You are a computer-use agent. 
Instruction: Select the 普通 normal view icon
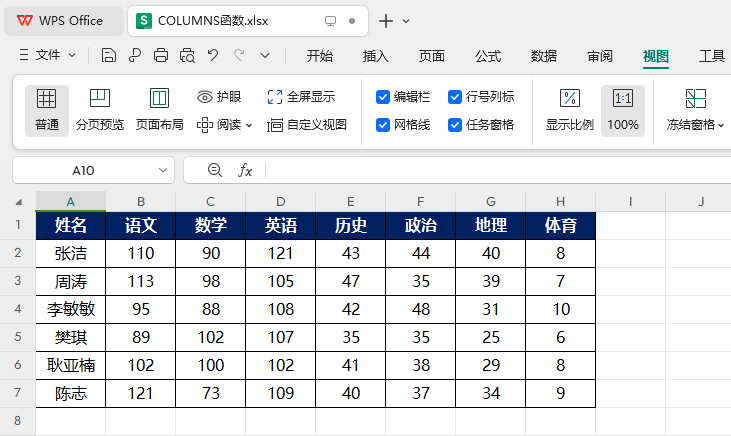(x=47, y=111)
